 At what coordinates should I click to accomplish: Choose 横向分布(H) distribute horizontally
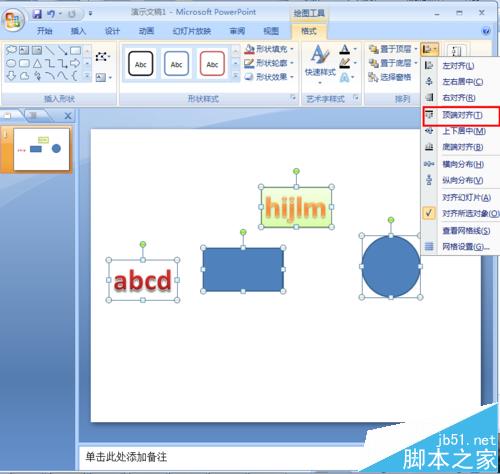(x=461, y=164)
